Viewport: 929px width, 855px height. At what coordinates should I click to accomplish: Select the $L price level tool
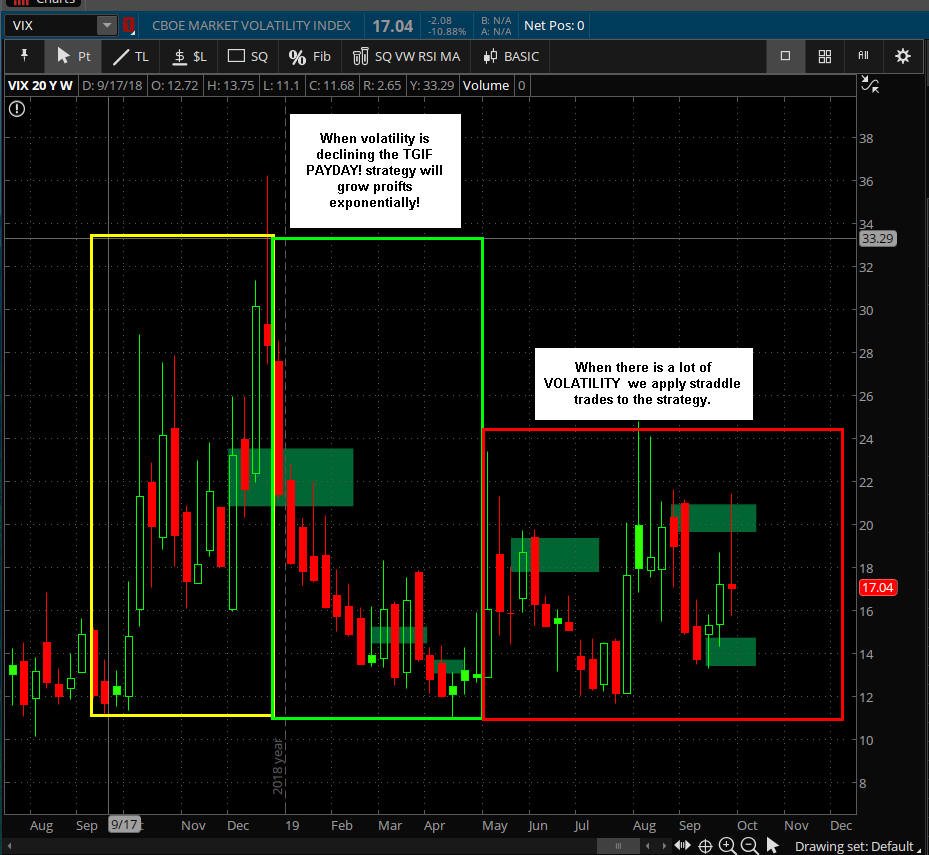(x=189, y=56)
